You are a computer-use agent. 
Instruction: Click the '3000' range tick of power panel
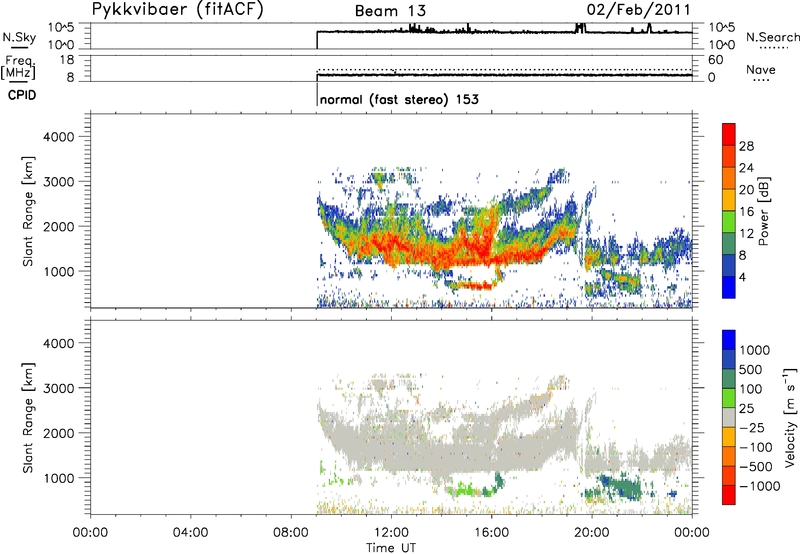58,182
